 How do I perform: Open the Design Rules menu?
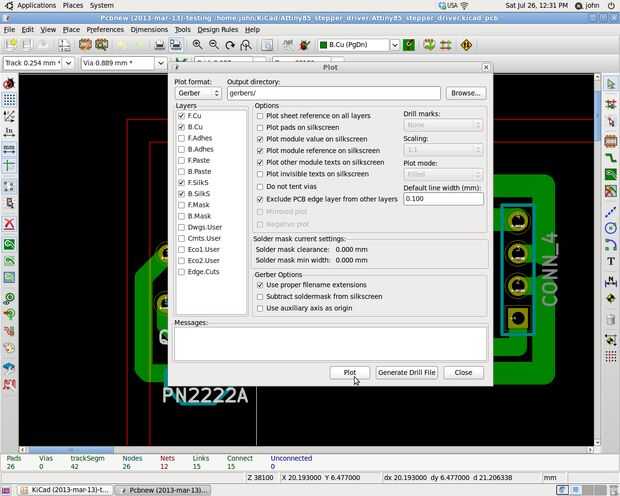coord(218,30)
